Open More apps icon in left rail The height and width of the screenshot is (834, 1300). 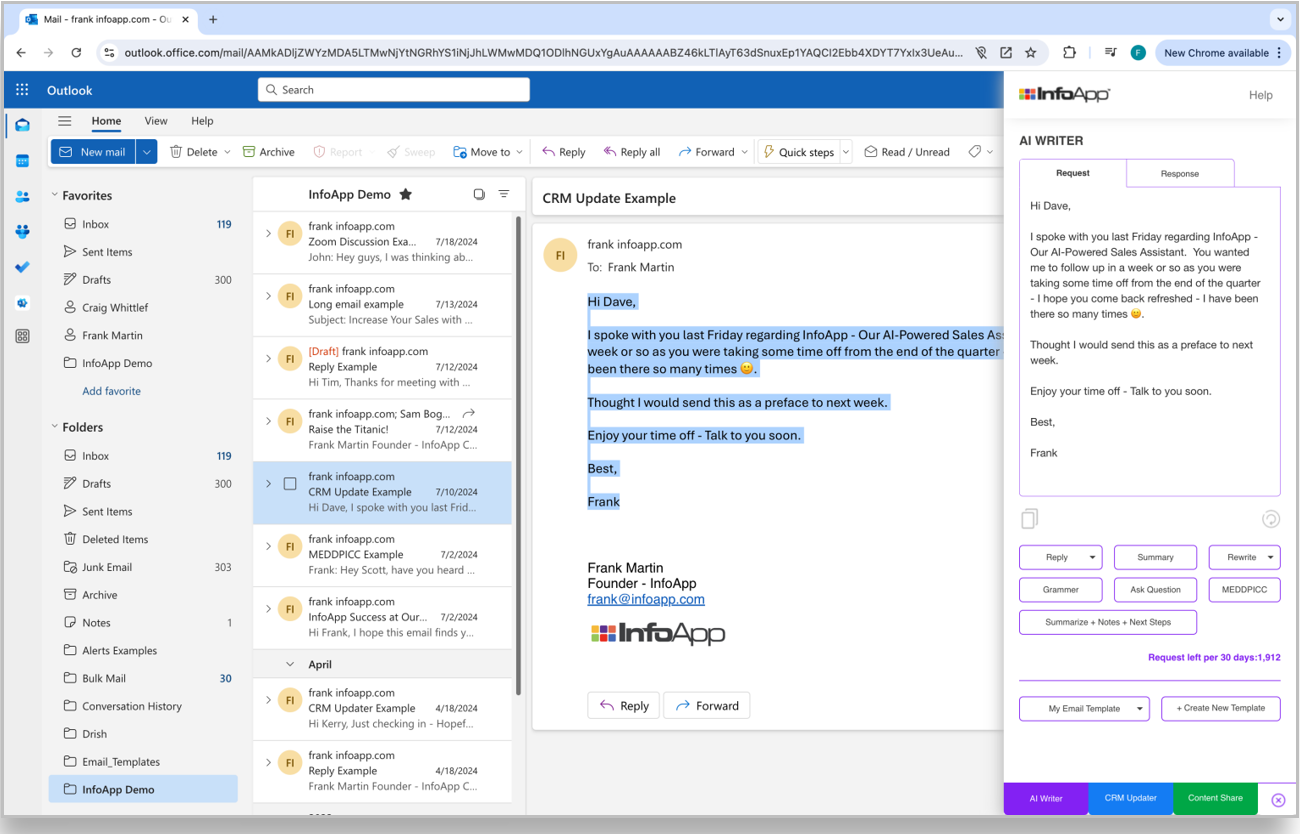coord(22,337)
